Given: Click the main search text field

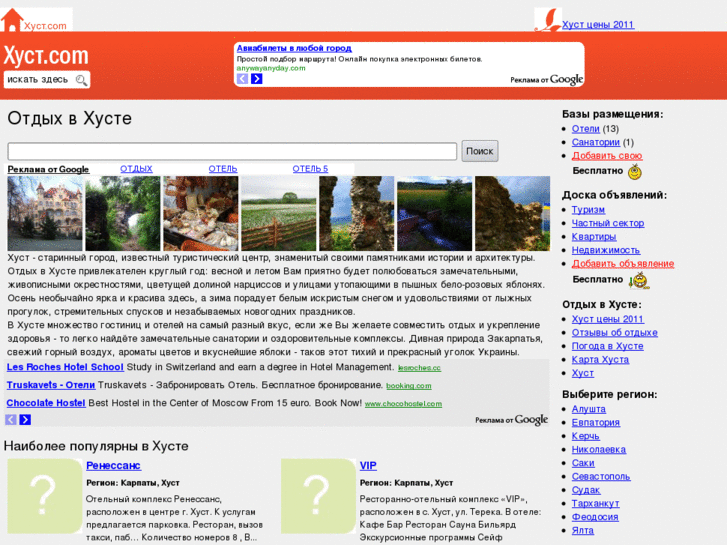Looking at the screenshot, I should click(x=232, y=151).
